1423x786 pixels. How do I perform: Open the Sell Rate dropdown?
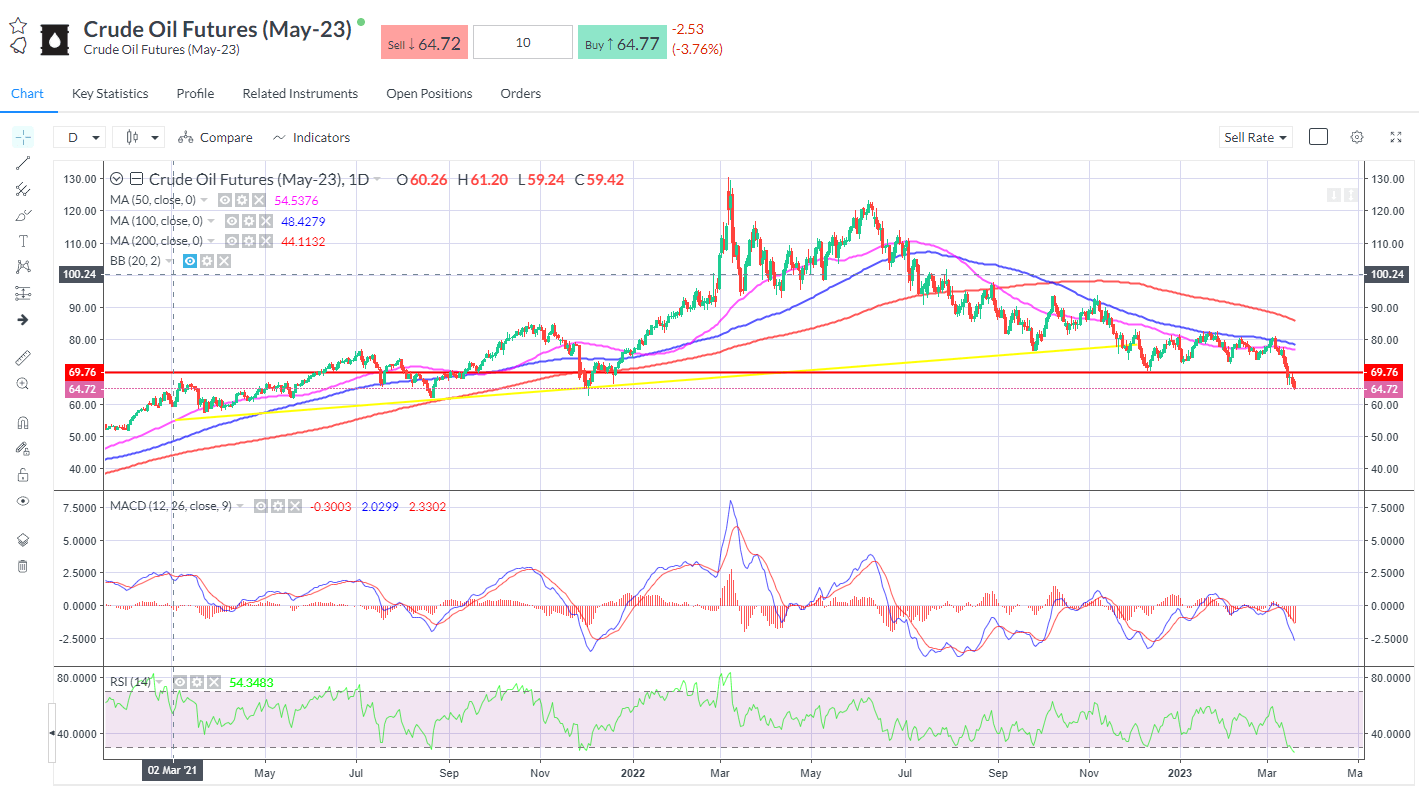1255,137
